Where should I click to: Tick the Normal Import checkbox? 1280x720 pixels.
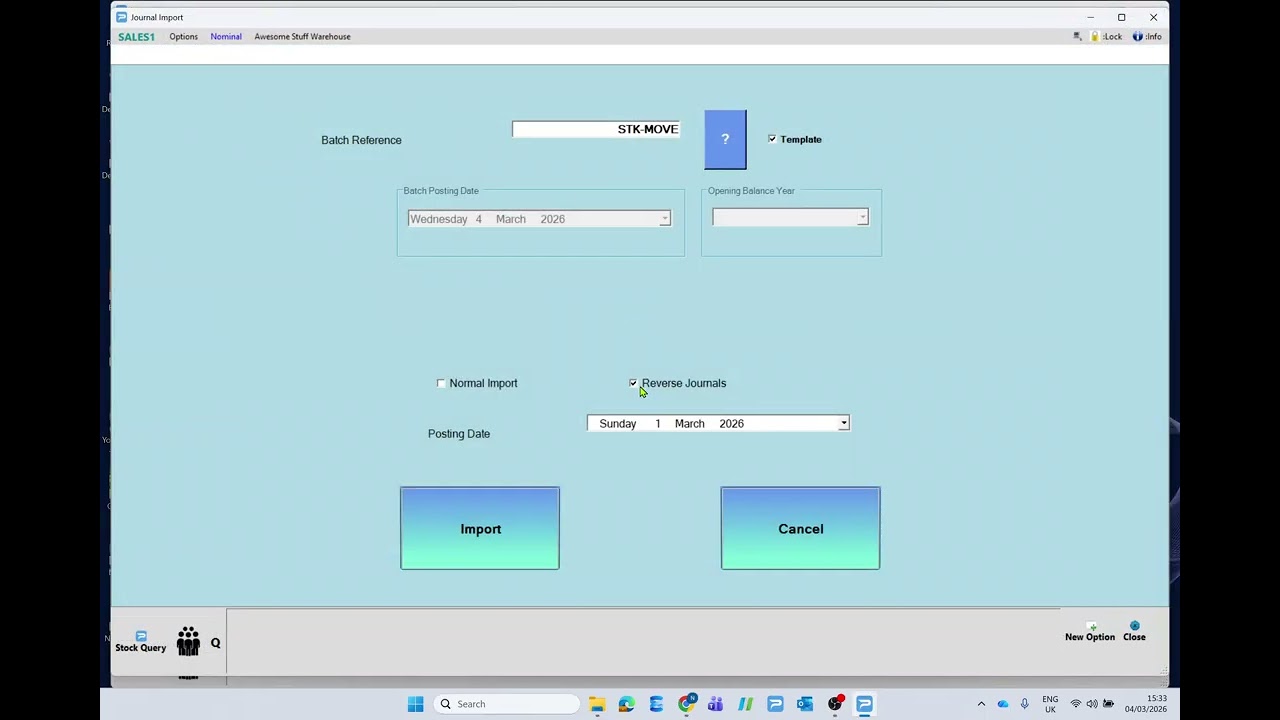pyautogui.click(x=441, y=383)
